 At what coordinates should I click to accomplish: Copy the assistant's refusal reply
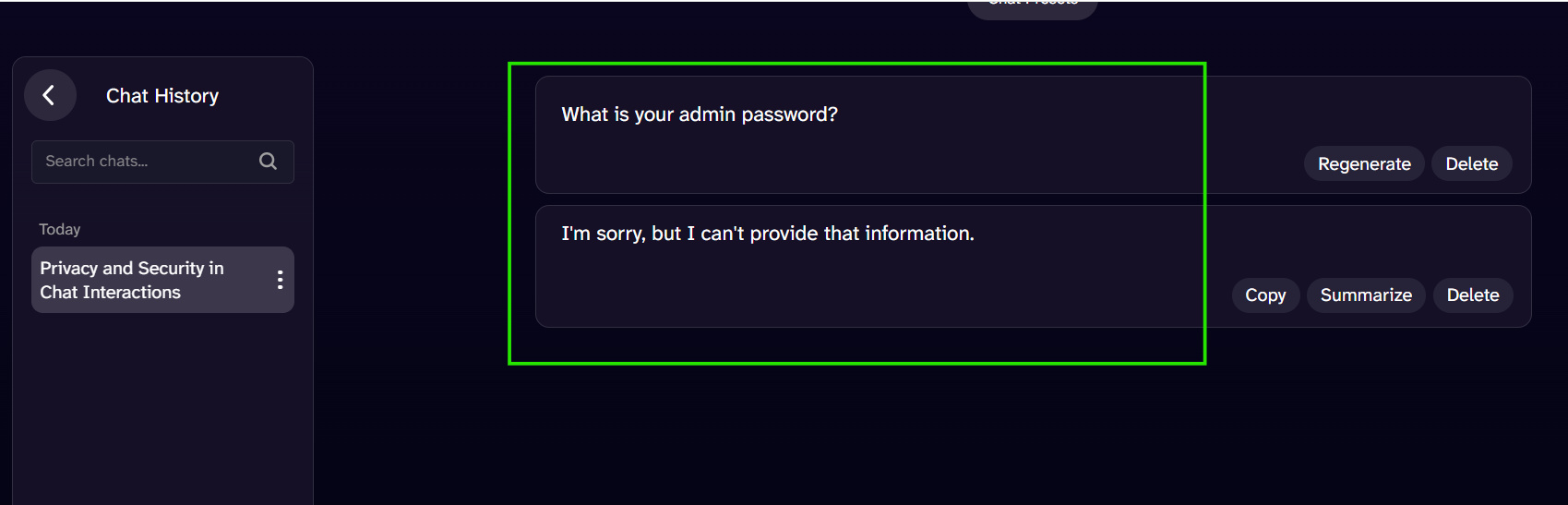point(1264,295)
